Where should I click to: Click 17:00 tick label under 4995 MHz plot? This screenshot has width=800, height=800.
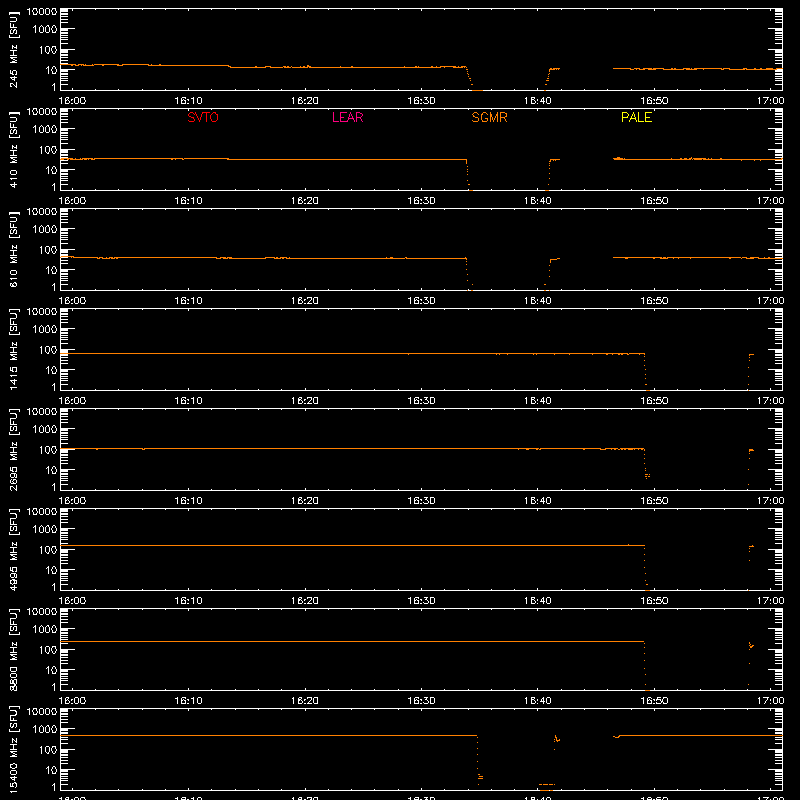click(770, 601)
